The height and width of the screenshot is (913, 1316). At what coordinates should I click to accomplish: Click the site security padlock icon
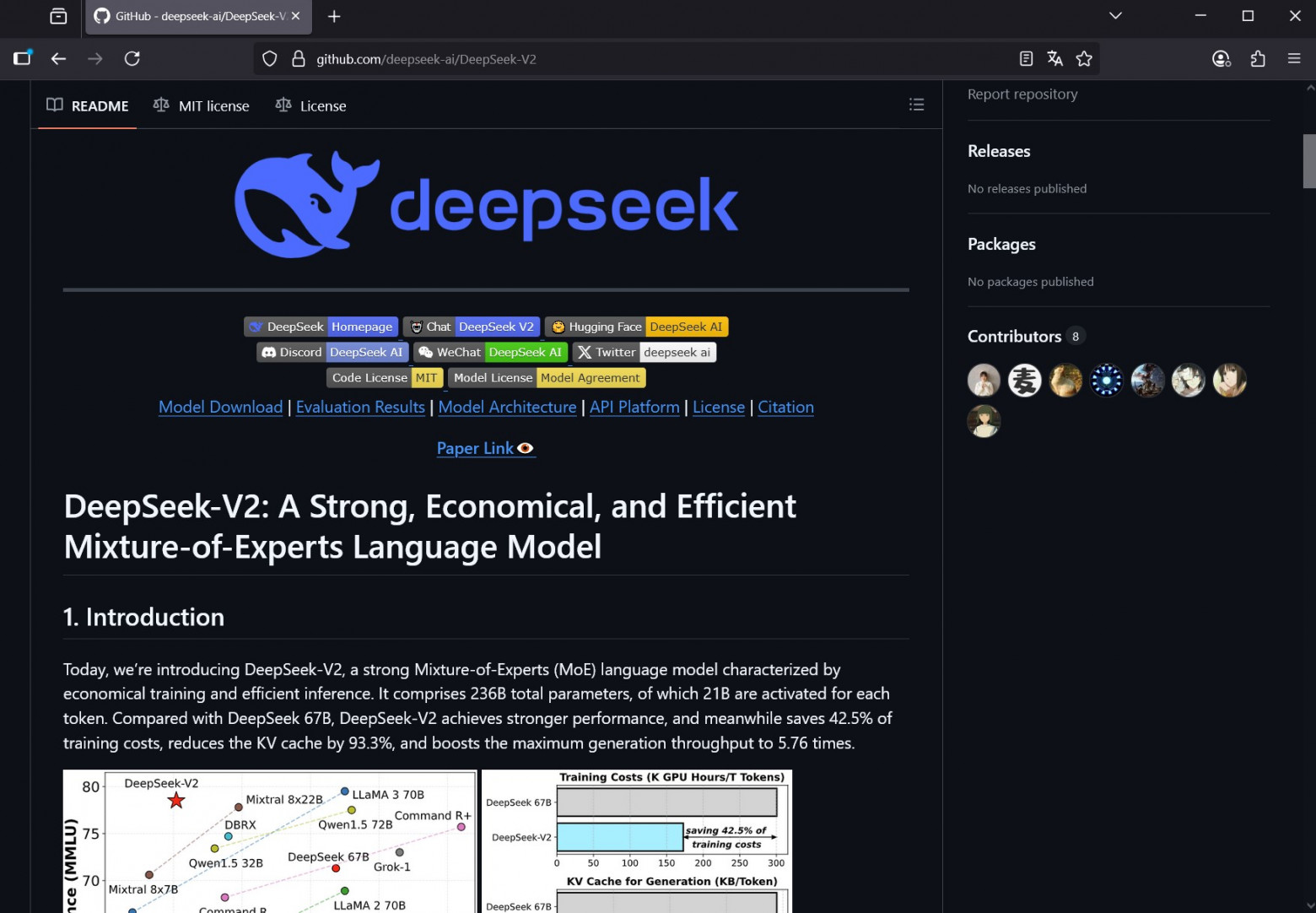pos(298,58)
